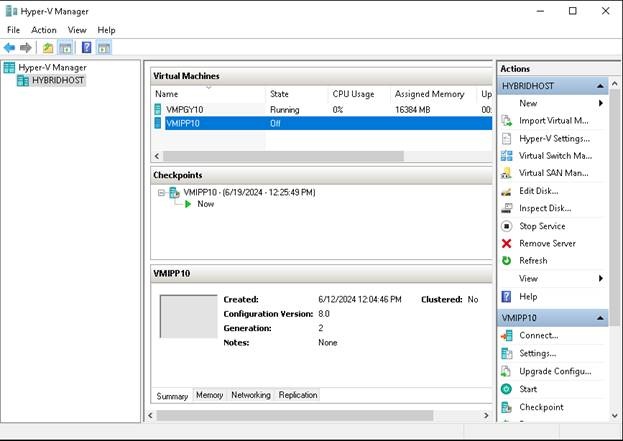Click the Forward arrow toolbar icon
The height and width of the screenshot is (441, 623).
point(25,48)
